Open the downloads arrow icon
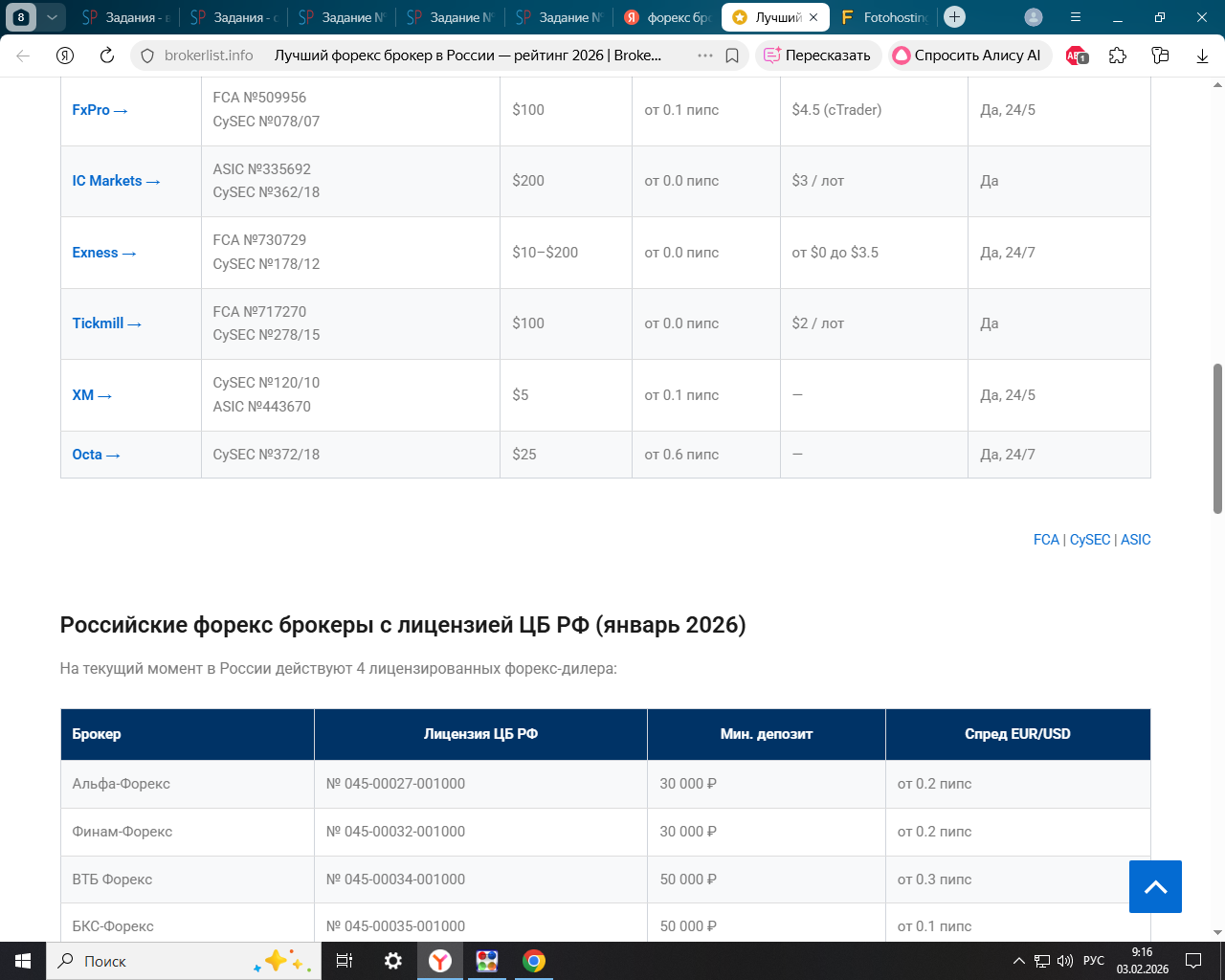The width and height of the screenshot is (1225, 980). coord(1202,56)
